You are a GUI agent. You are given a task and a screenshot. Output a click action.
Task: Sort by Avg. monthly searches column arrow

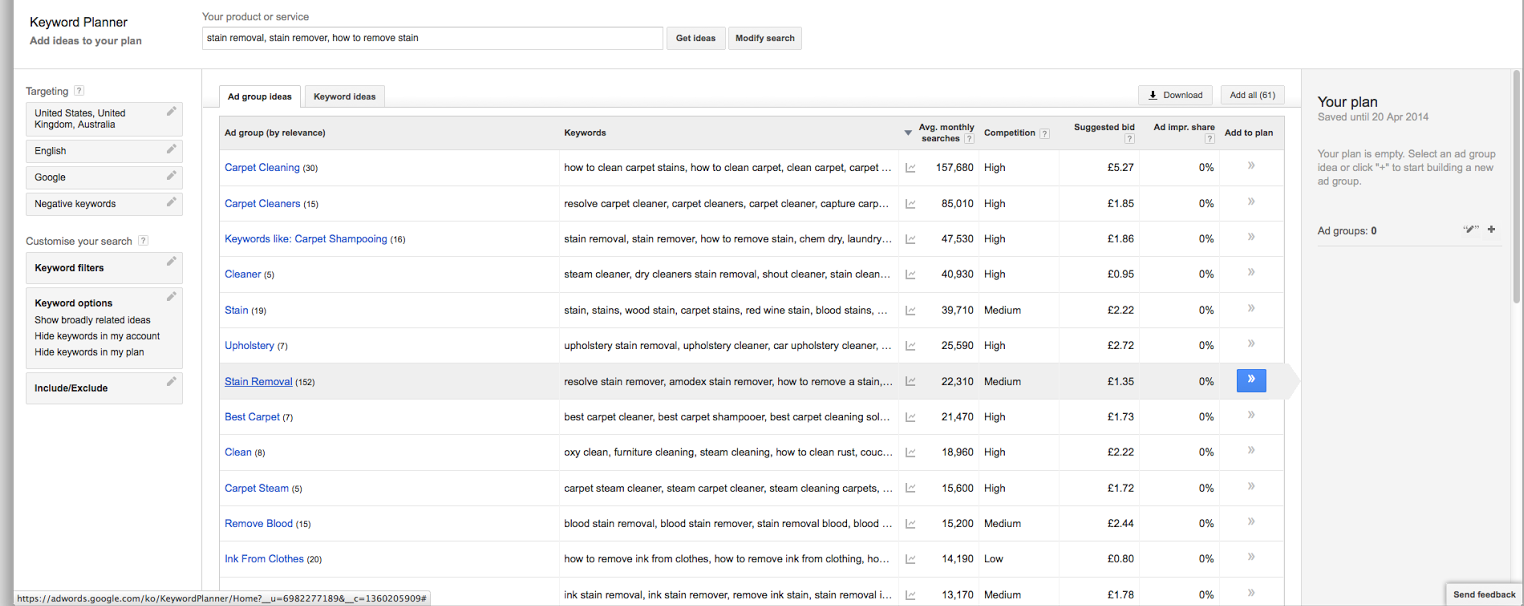[908, 133]
